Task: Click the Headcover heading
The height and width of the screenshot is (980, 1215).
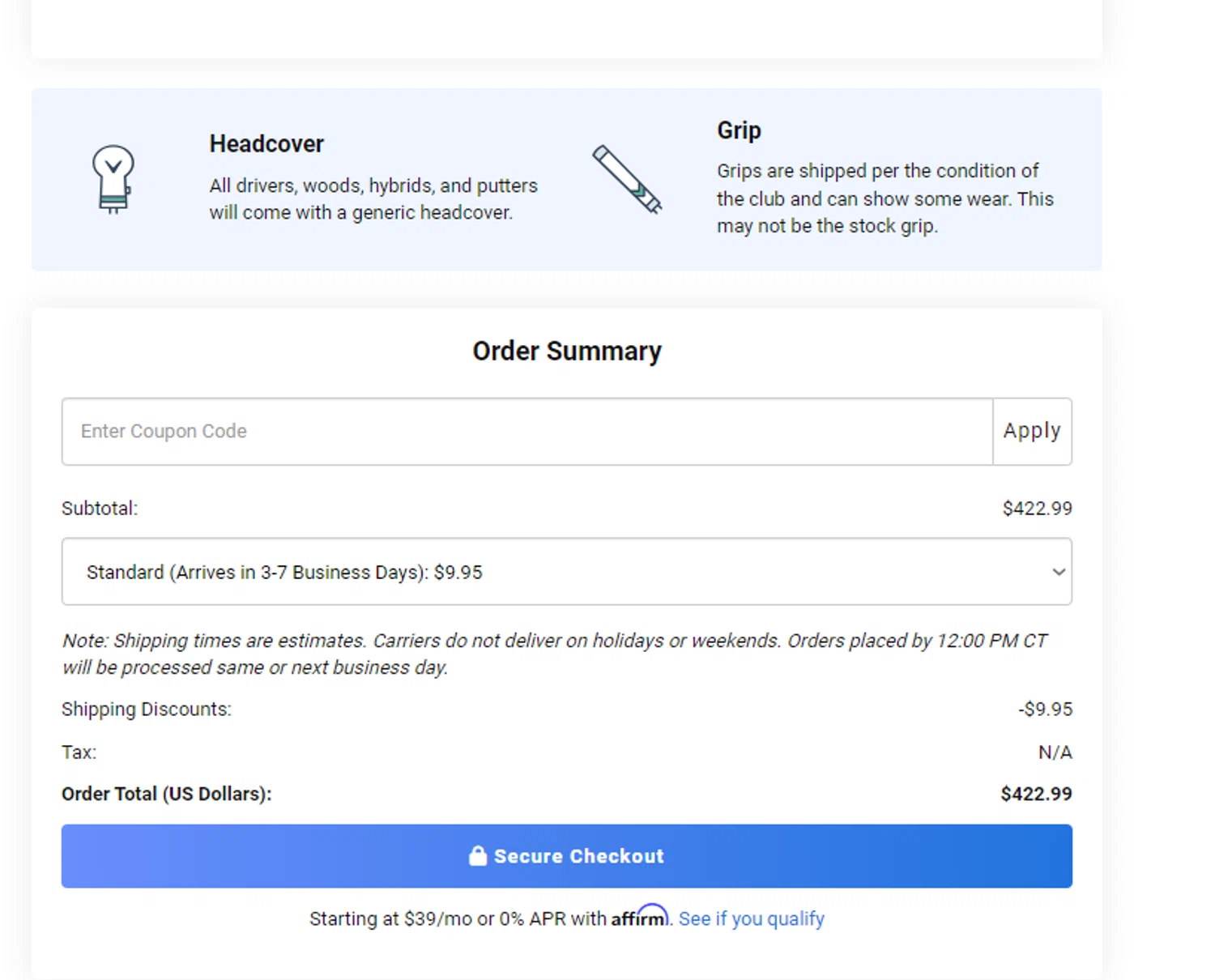Action: 266,144
